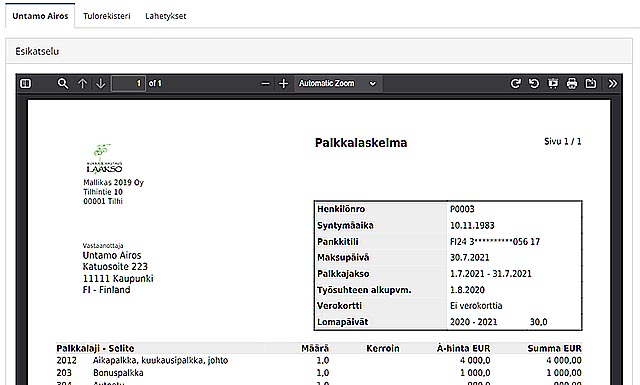Click the recipient name 'Untamo Airos' in document
640x385 pixels.
(112, 256)
